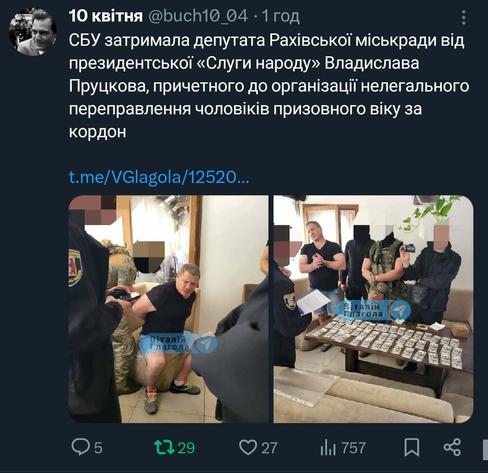Screen dimensions: 488x473
Task: Toggle the retweet icon with 29 reposts
Action: 164,447
